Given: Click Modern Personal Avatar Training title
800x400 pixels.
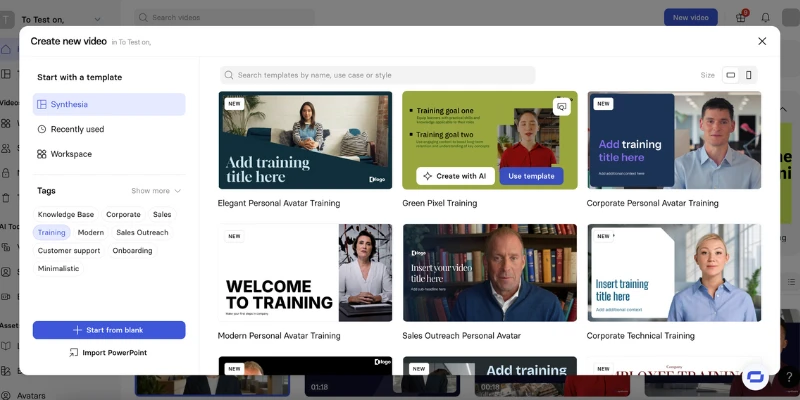Looking at the screenshot, I should pyautogui.click(x=279, y=336).
